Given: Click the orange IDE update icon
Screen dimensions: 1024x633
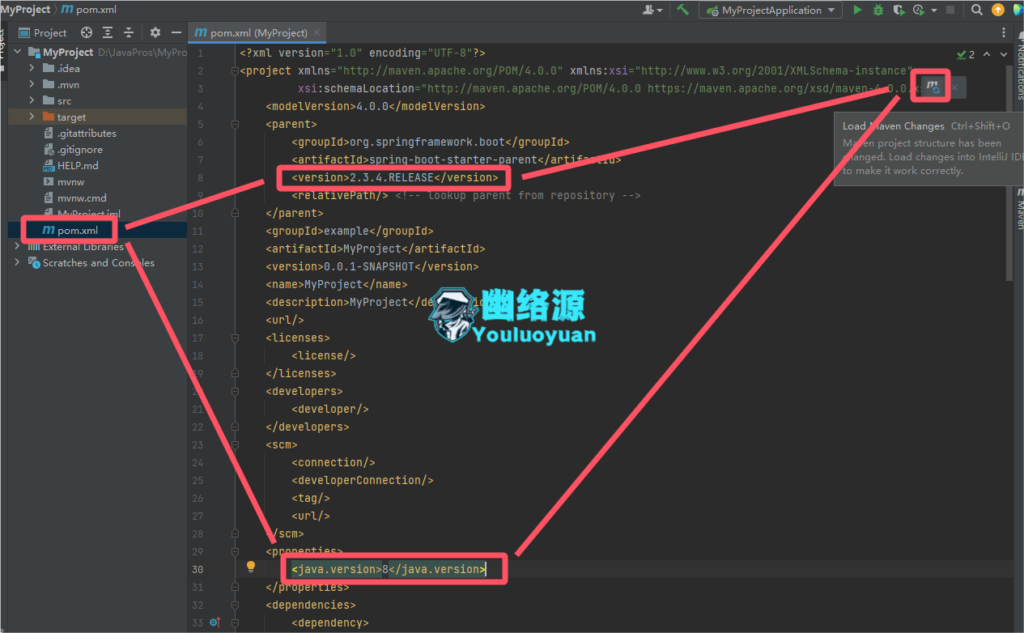Looking at the screenshot, I should pos(998,10).
